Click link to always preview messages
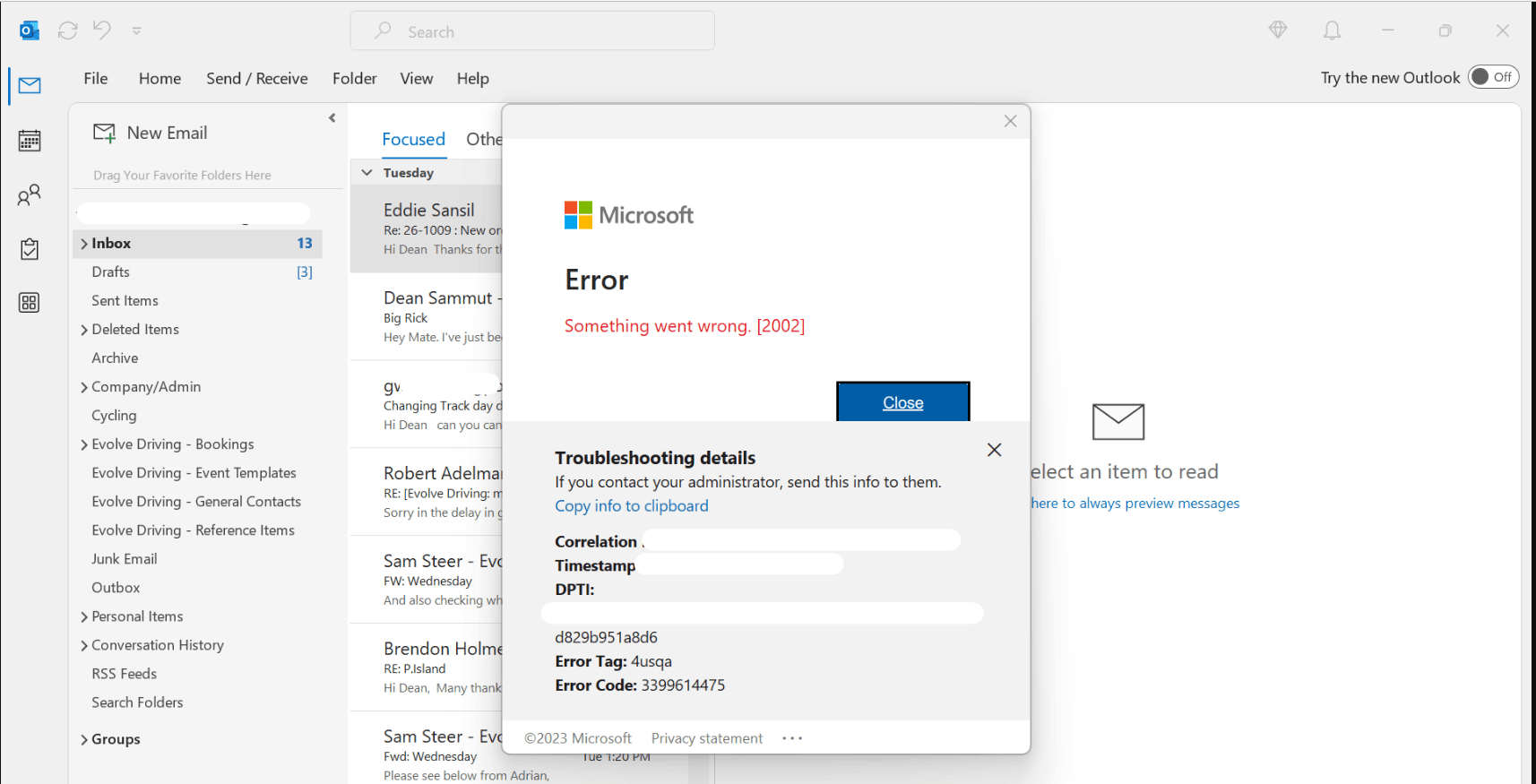Screen dimensions: 1536x784 coord(1135,504)
